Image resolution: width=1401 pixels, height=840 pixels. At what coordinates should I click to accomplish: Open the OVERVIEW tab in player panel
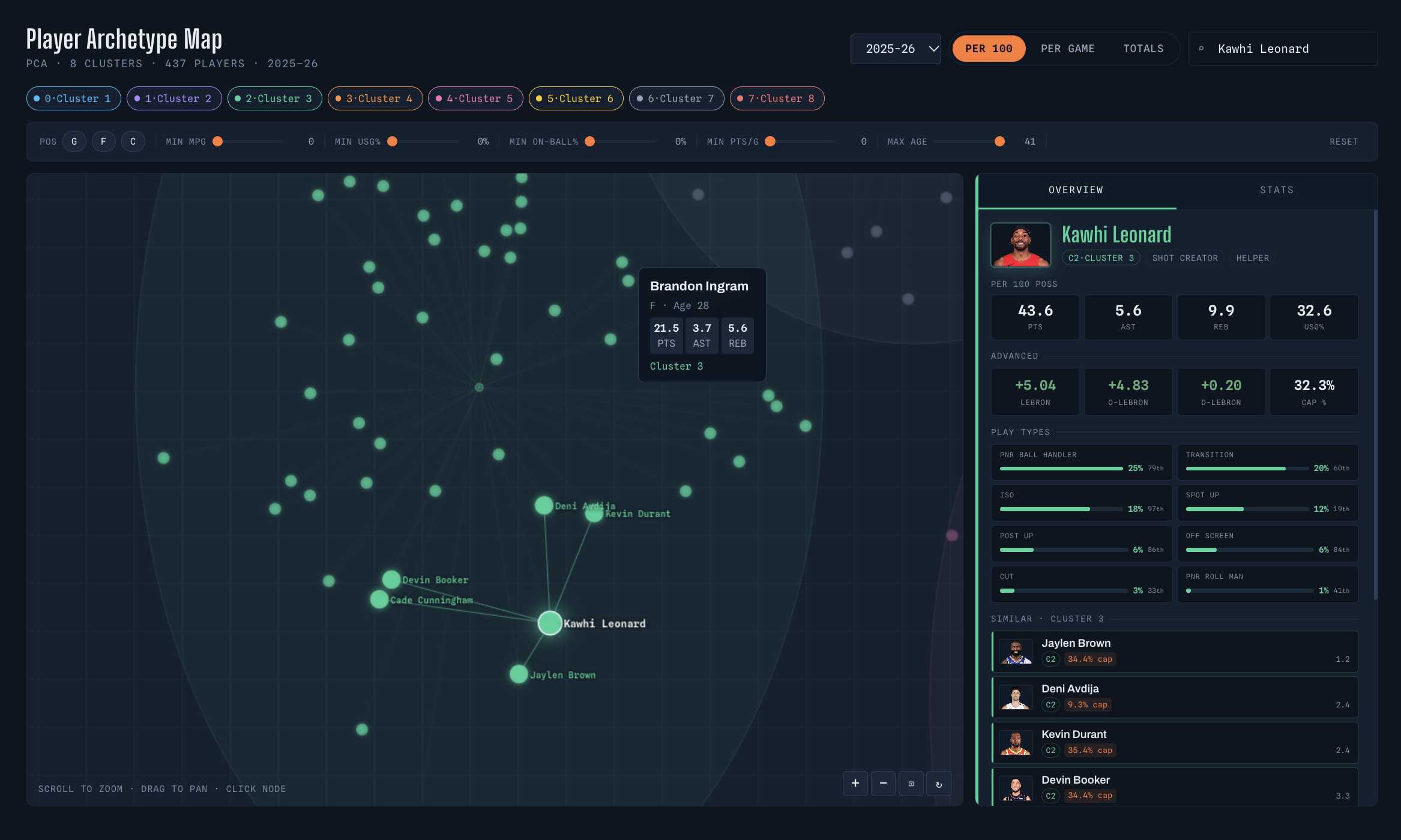tap(1076, 190)
